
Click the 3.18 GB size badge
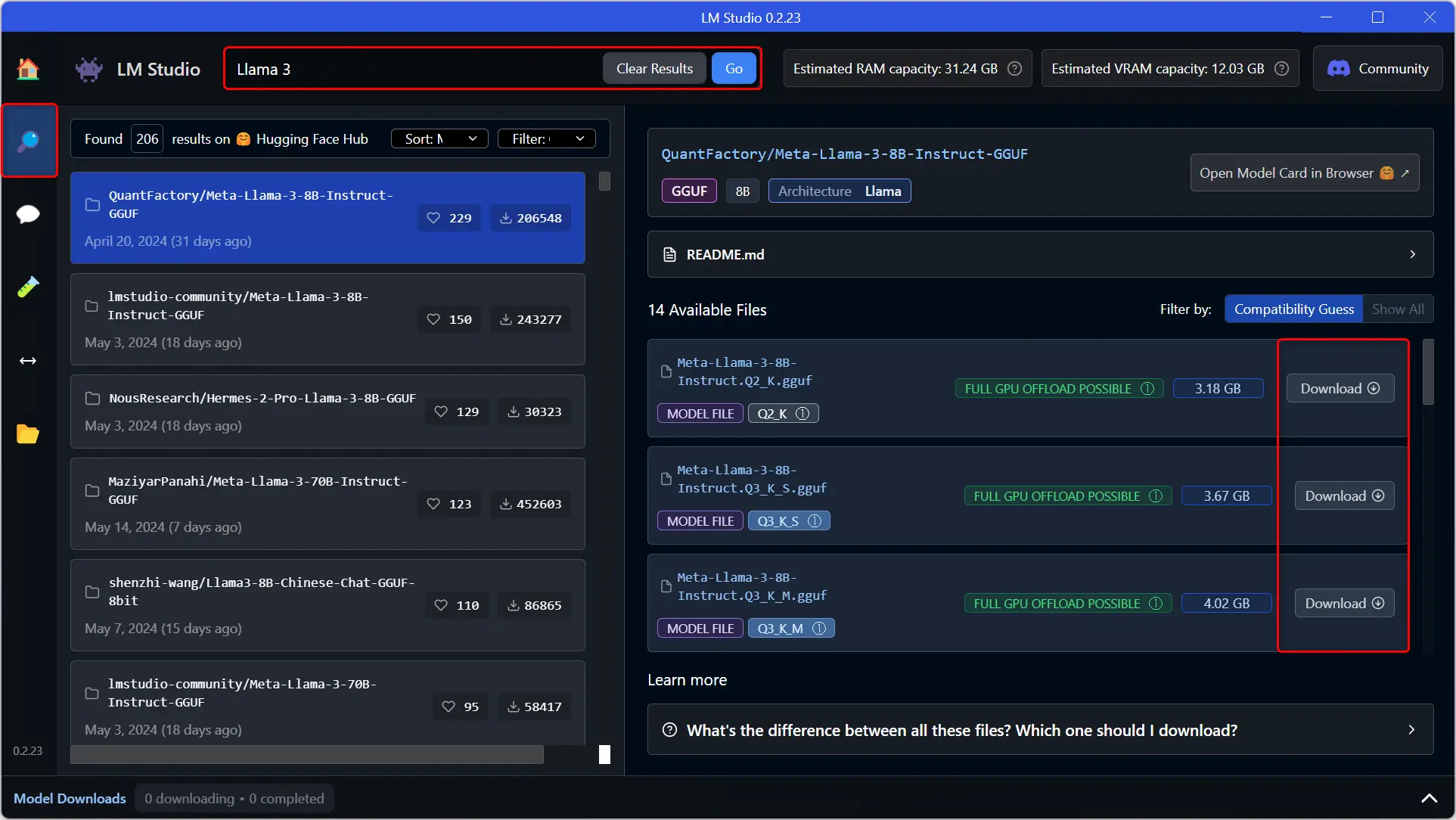pos(1218,389)
